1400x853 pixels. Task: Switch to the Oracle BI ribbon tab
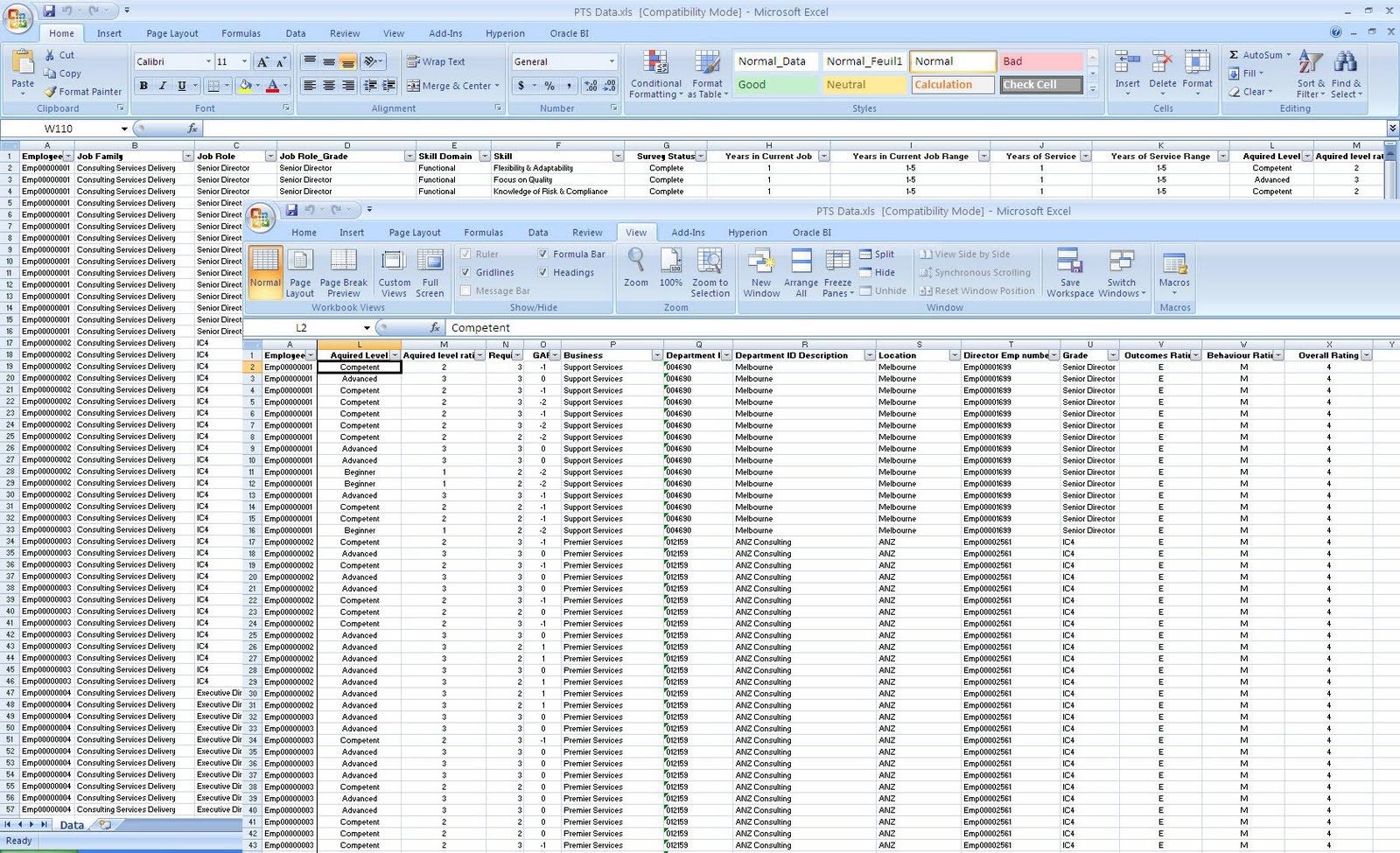point(810,233)
